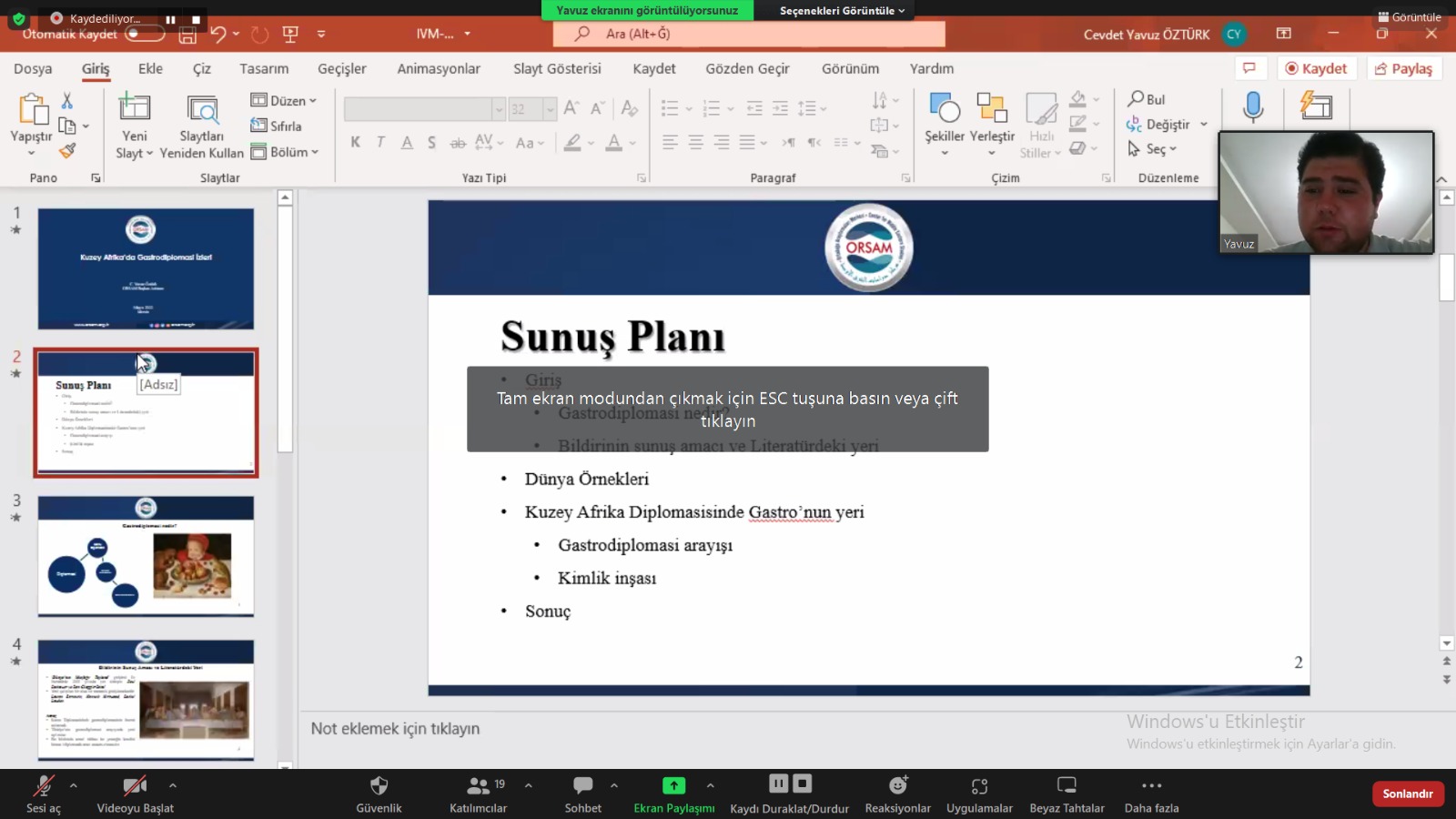The width and height of the screenshot is (1456, 819).
Task: Click the Undo arrow icon
Action: [217, 35]
